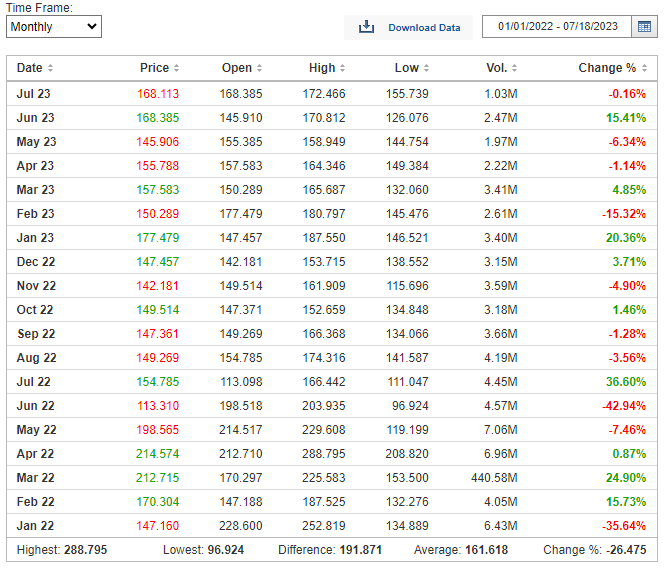Click the sort arrows next to High

click(343, 68)
